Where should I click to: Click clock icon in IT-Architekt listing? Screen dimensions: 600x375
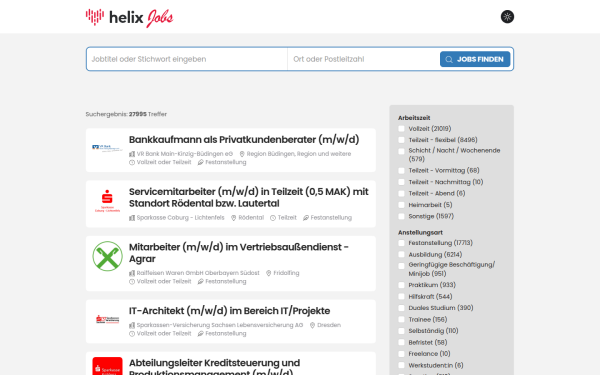(x=132, y=334)
